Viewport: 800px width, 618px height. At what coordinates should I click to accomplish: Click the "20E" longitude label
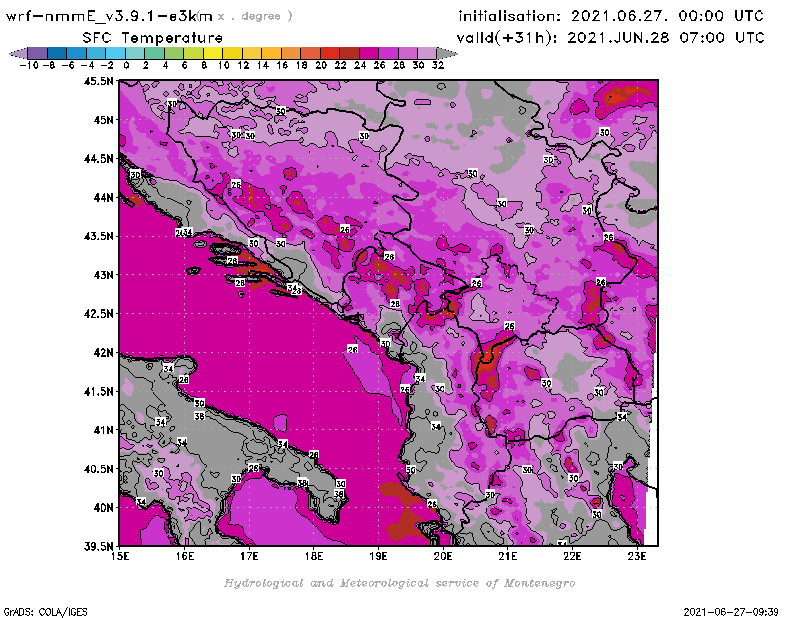tap(443, 556)
